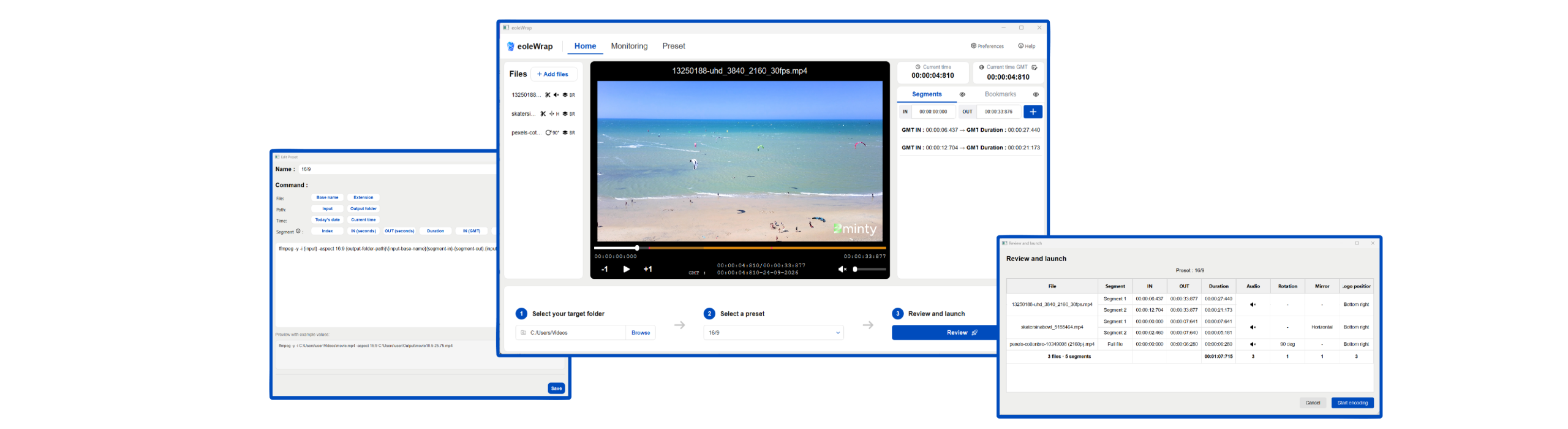Click 'Horizontal' mirror cell in review table
This screenshot has height=429, width=1568.
pos(1322,327)
